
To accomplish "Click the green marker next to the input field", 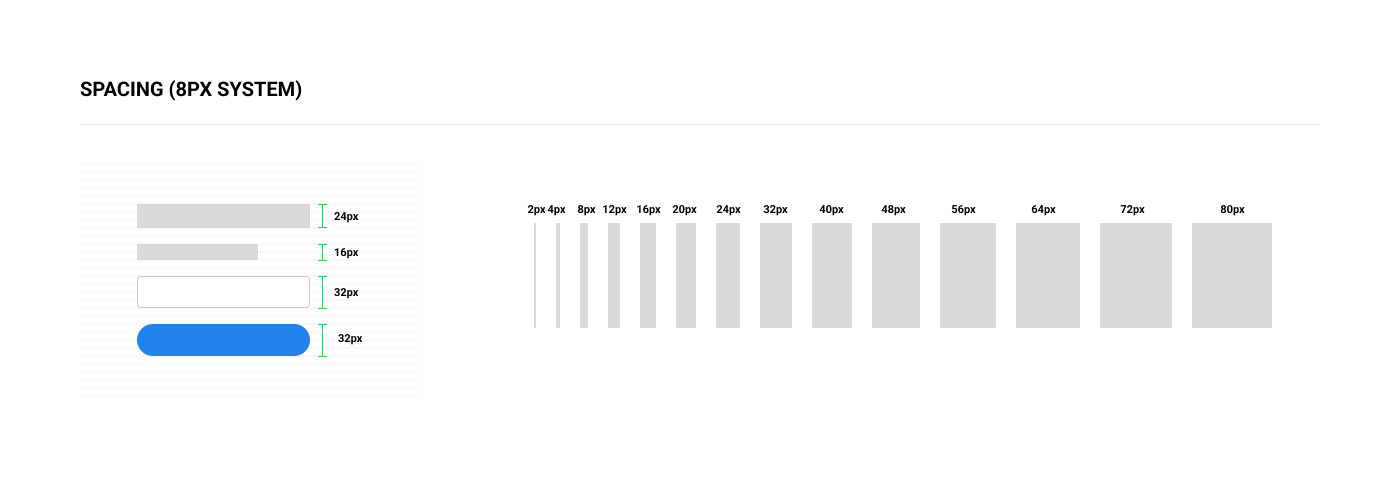I will tap(322, 292).
